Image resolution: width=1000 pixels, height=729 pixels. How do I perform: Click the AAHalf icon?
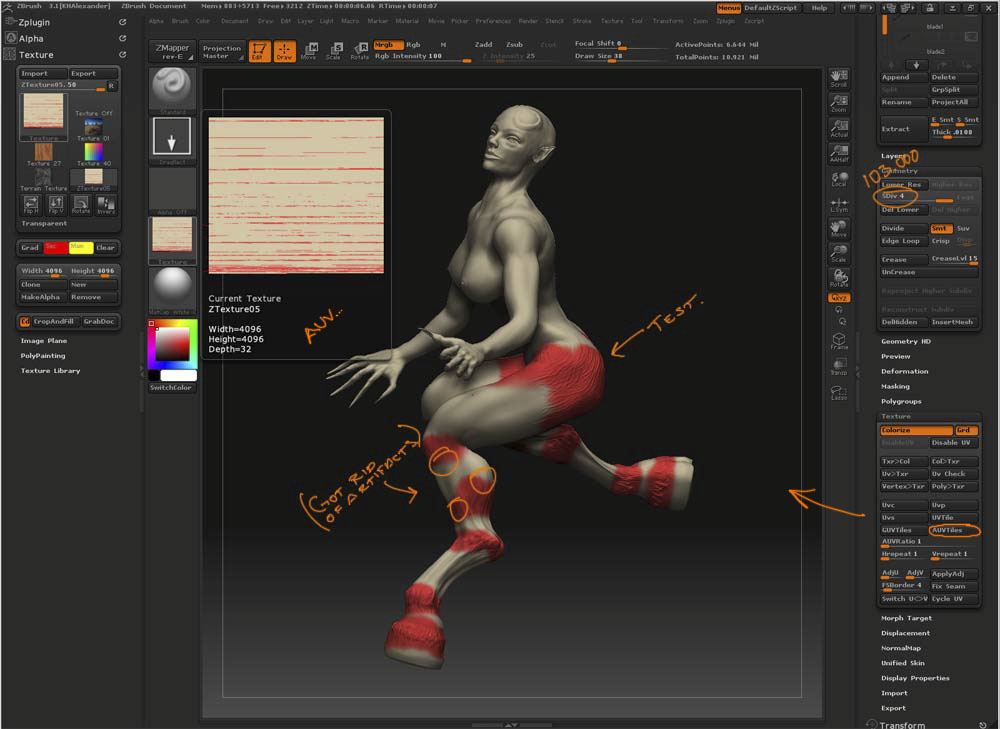839,154
